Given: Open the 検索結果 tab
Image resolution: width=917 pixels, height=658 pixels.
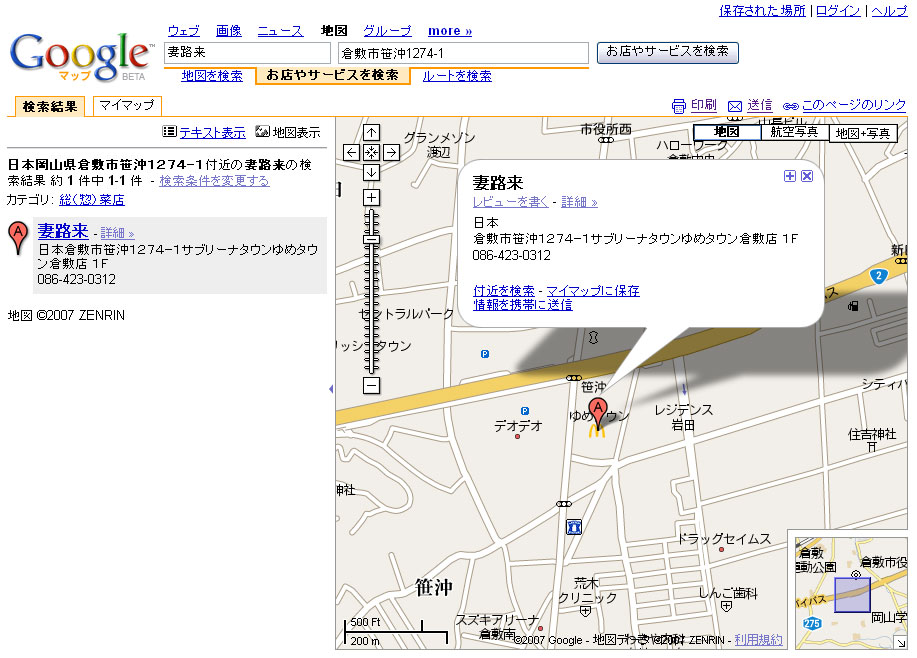Looking at the screenshot, I should 50,106.
